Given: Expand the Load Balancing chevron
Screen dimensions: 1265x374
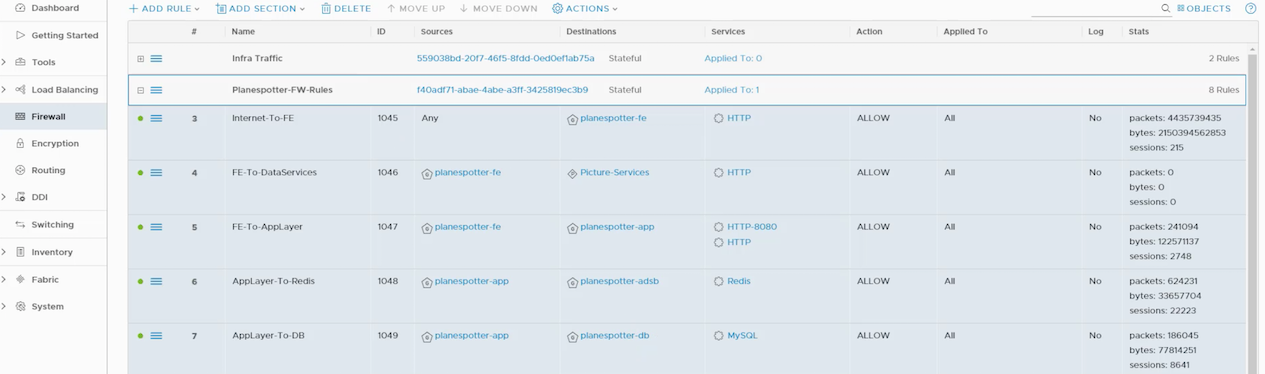Looking at the screenshot, I should tap(4, 90).
